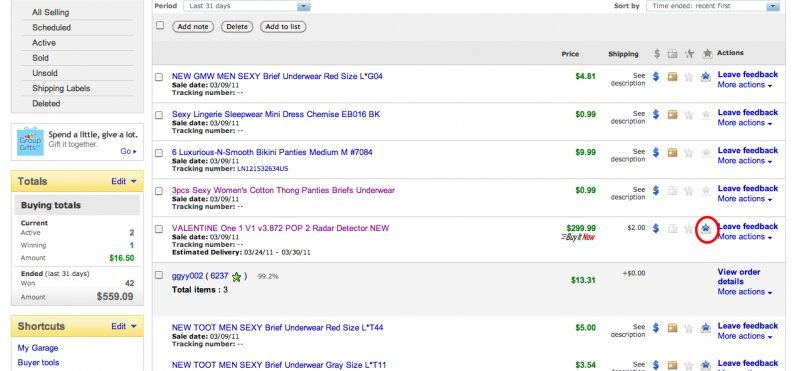
Task: Check box for VALENTINE One Radar Detector
Action: [159, 229]
